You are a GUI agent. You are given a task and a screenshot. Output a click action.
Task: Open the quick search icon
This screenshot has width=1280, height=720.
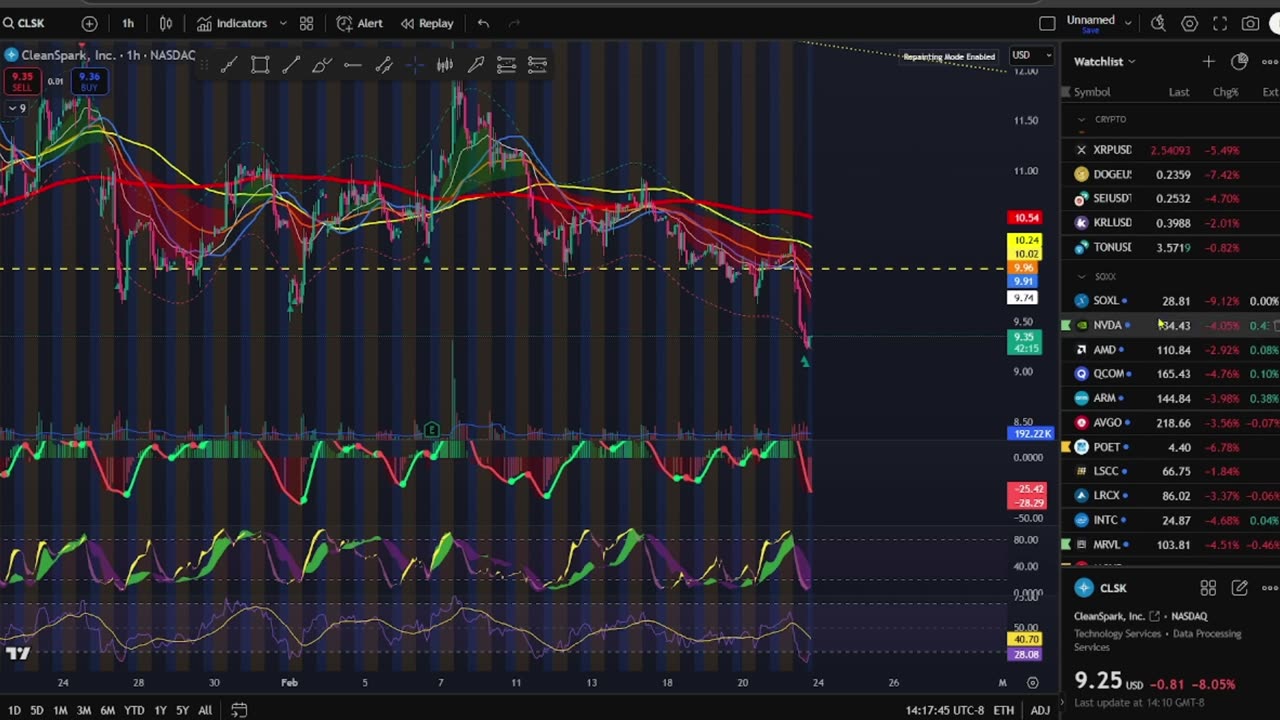click(x=1158, y=23)
